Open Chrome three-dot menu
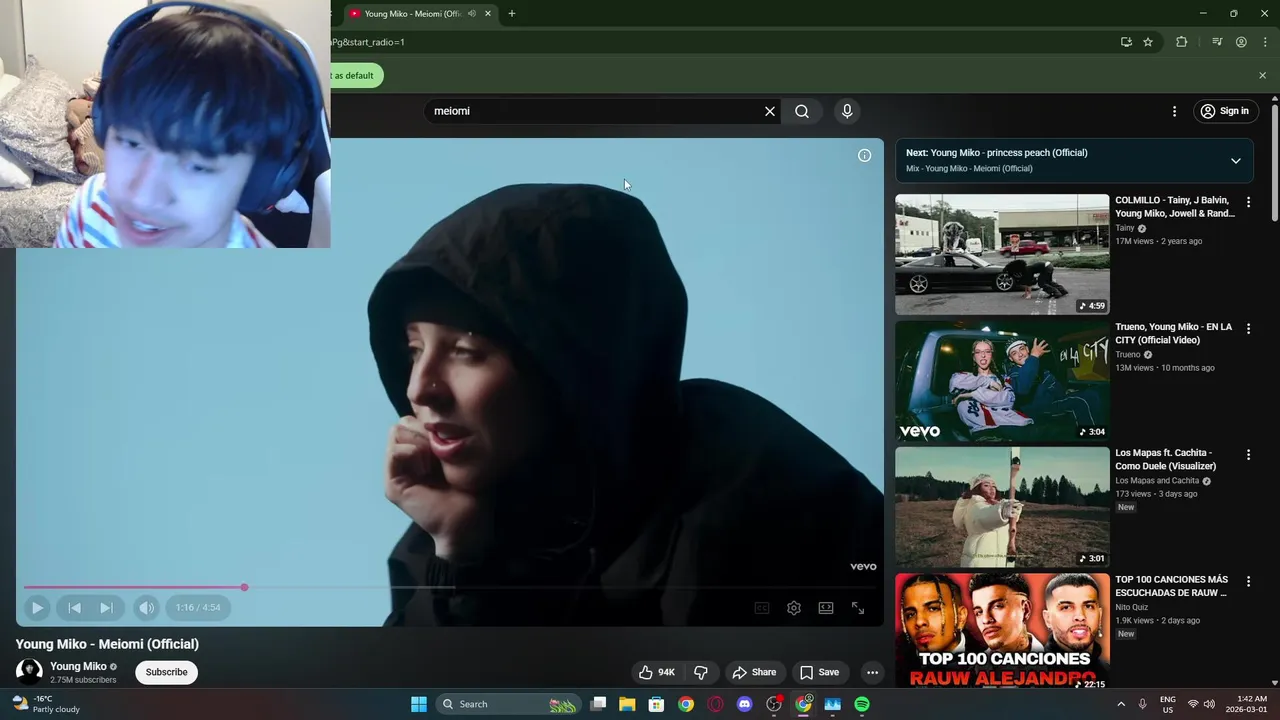This screenshot has width=1280, height=720. (1263, 42)
